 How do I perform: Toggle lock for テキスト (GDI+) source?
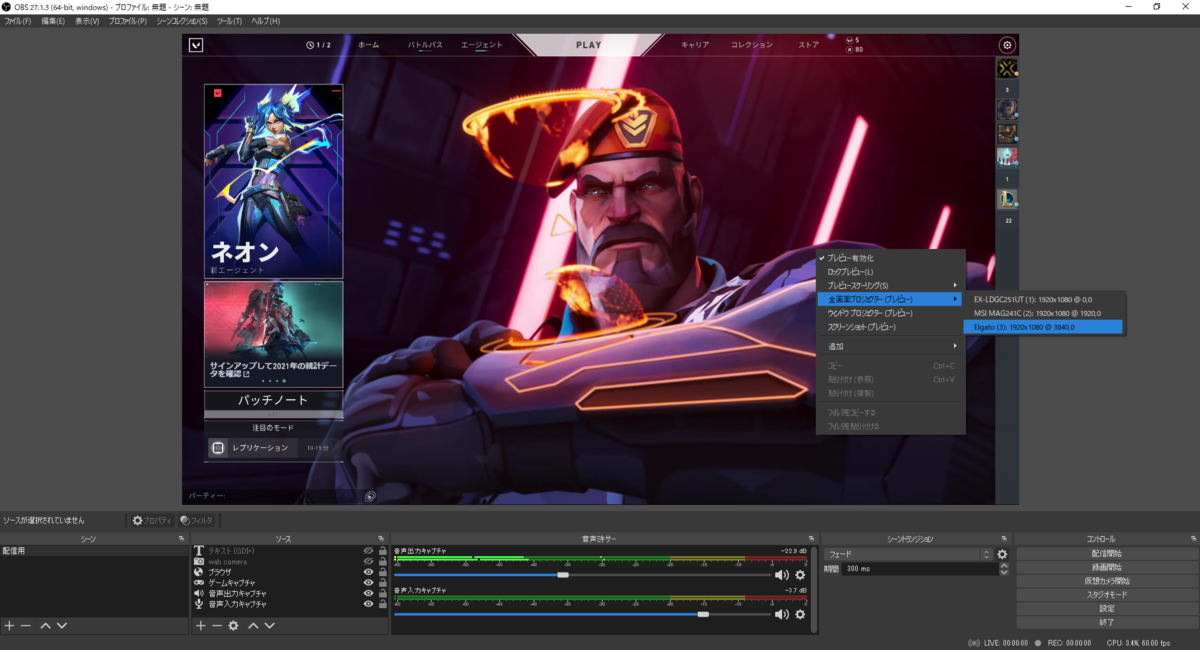[x=382, y=550]
